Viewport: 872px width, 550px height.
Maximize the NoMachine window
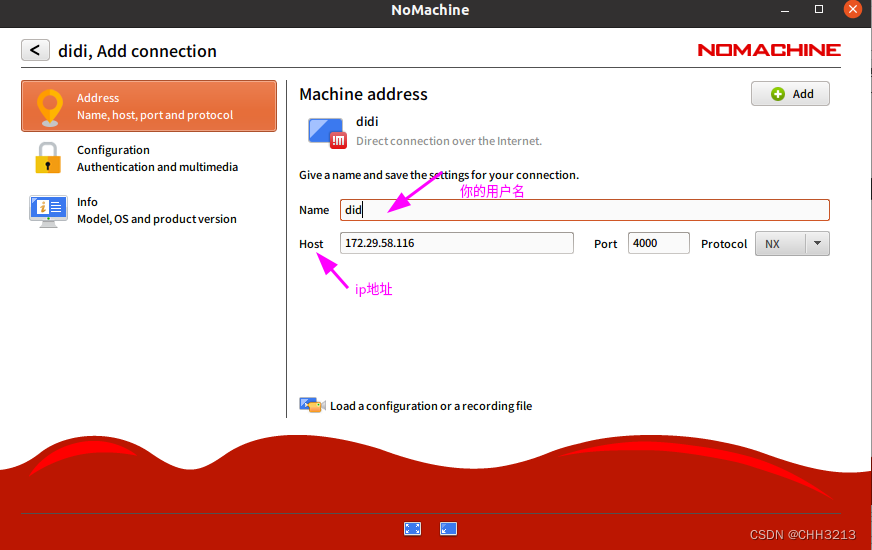point(819,9)
